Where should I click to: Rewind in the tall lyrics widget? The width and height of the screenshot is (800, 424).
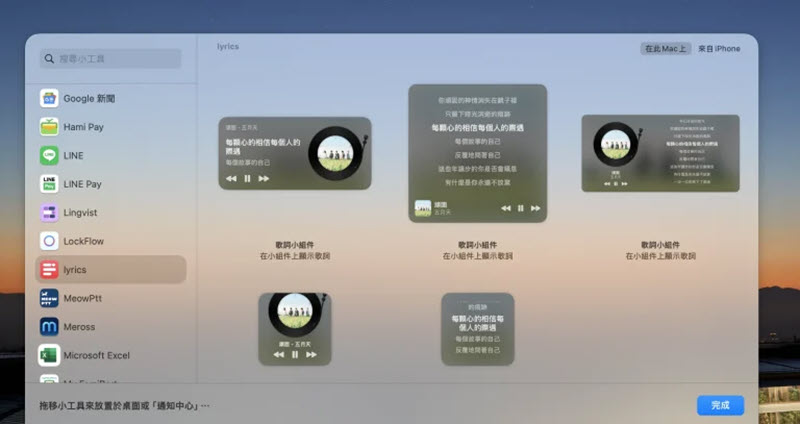pyautogui.click(x=506, y=208)
